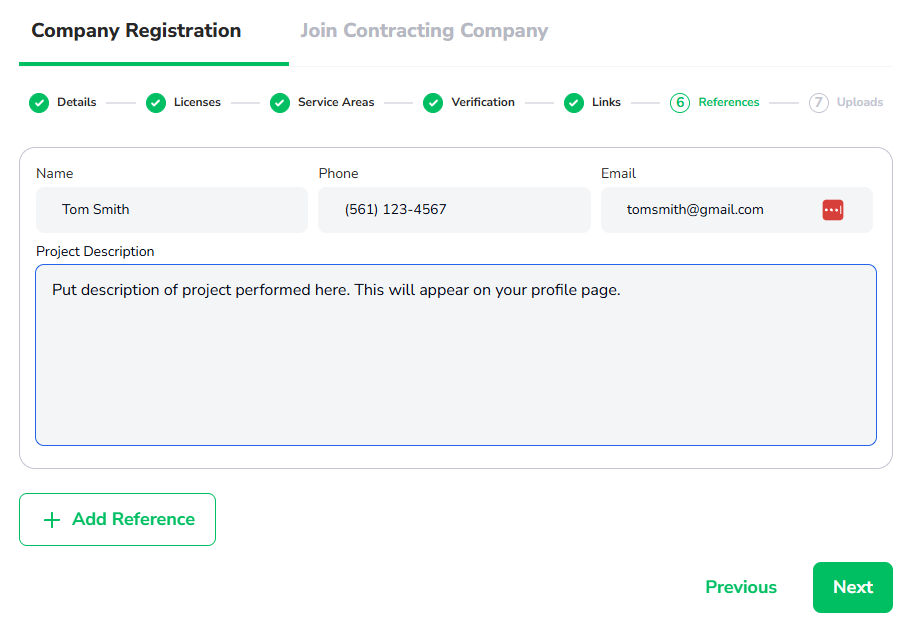This screenshot has width=908, height=632.
Task: Click the red password manager icon in Email
Action: tap(833, 210)
